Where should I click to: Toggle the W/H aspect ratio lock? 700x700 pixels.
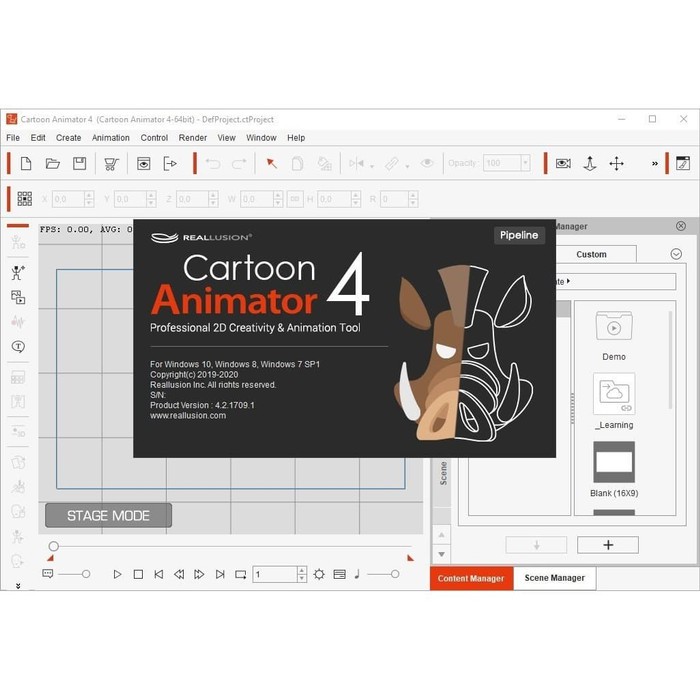point(295,199)
